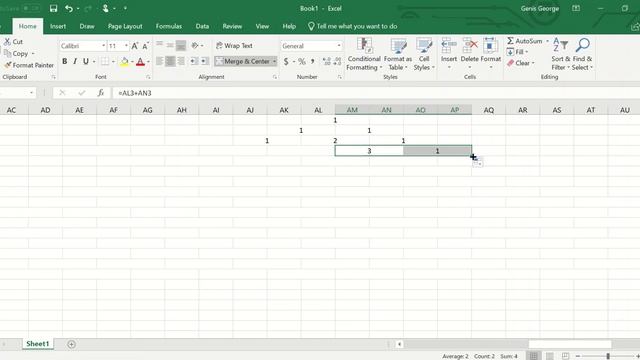The width and height of the screenshot is (640, 360).
Task: Toggle align right
Action: coord(181,62)
